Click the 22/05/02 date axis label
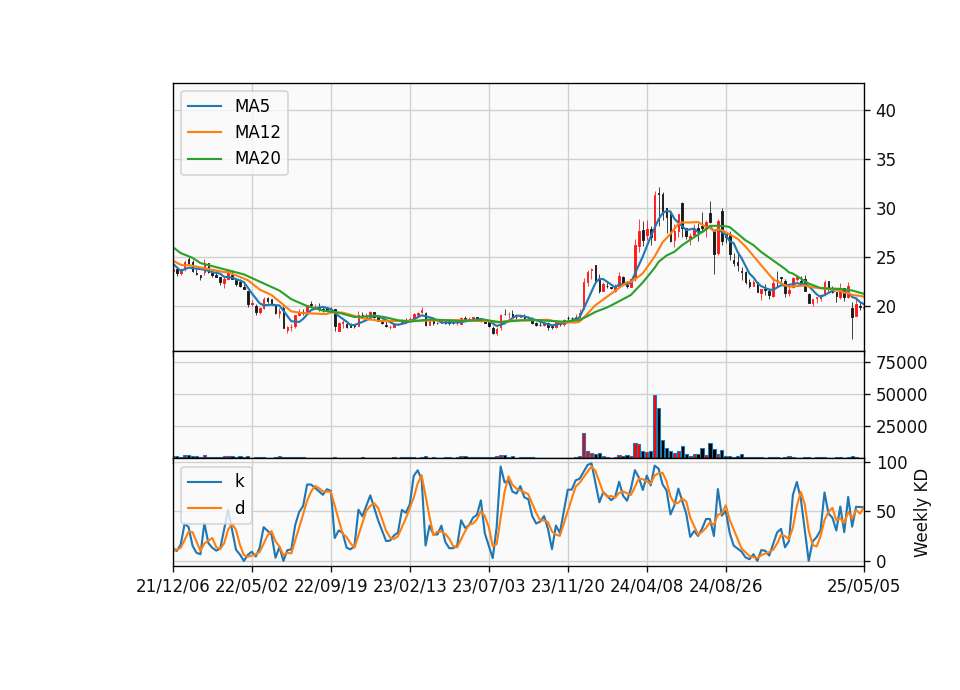The image size is (960, 690). (252, 586)
